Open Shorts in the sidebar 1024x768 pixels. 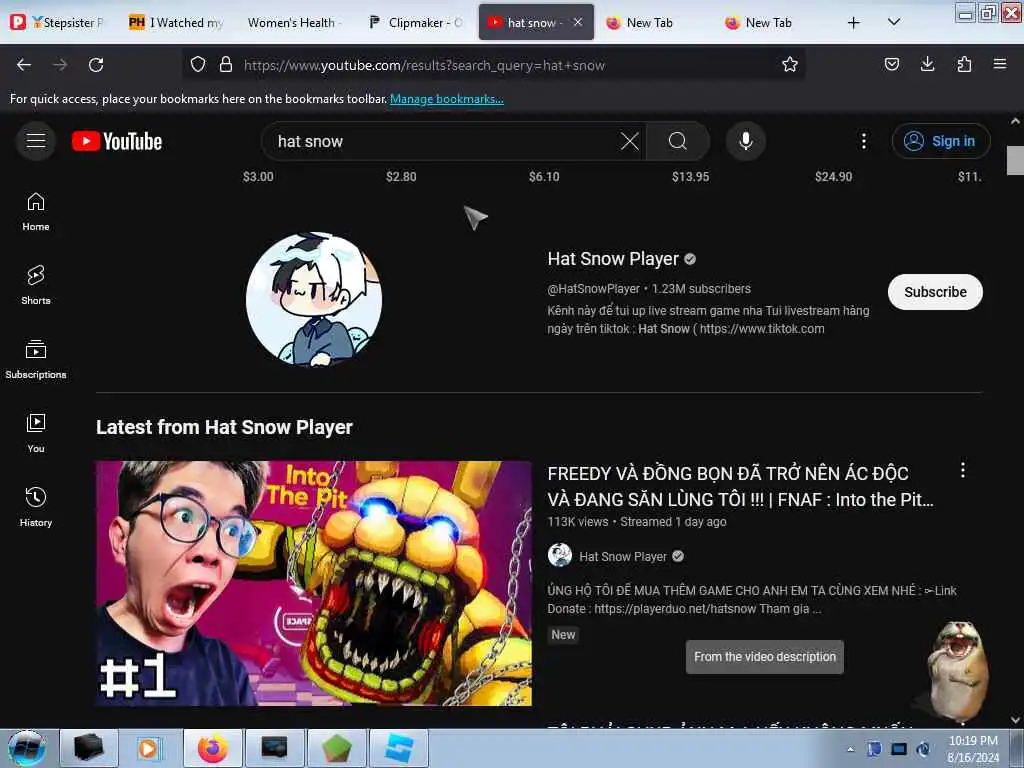[x=36, y=285]
